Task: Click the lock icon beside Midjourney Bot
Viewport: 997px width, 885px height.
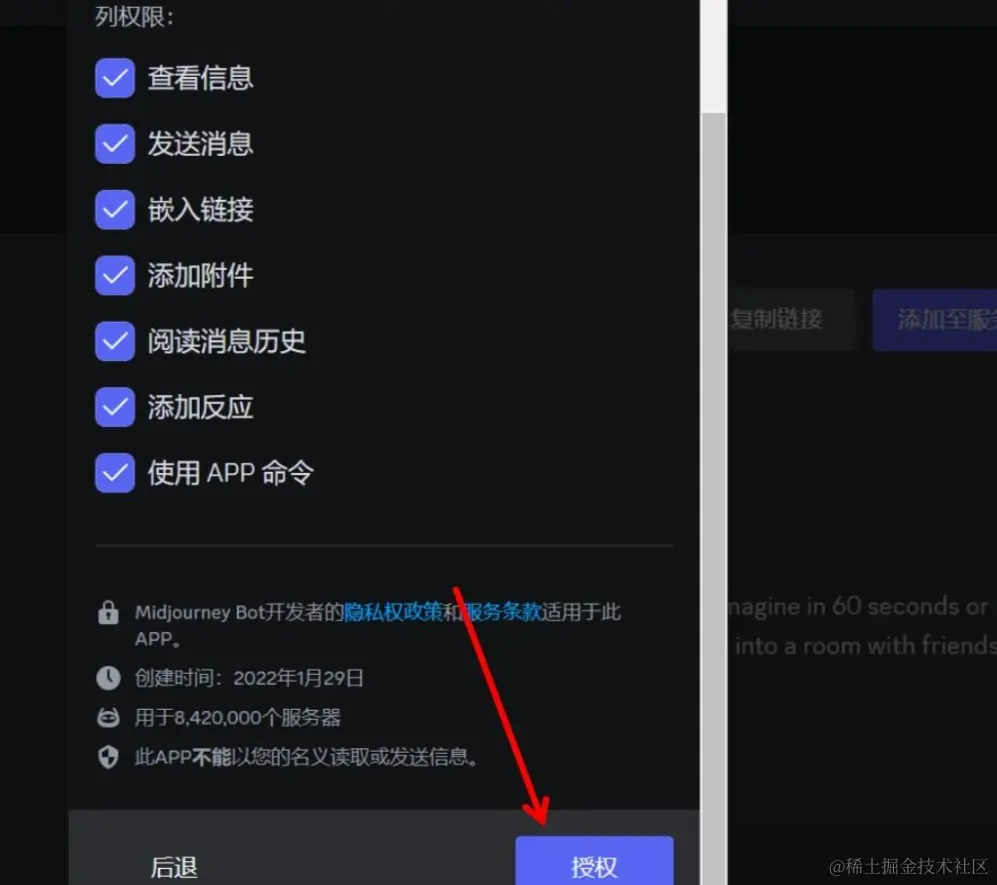Action: click(108, 612)
